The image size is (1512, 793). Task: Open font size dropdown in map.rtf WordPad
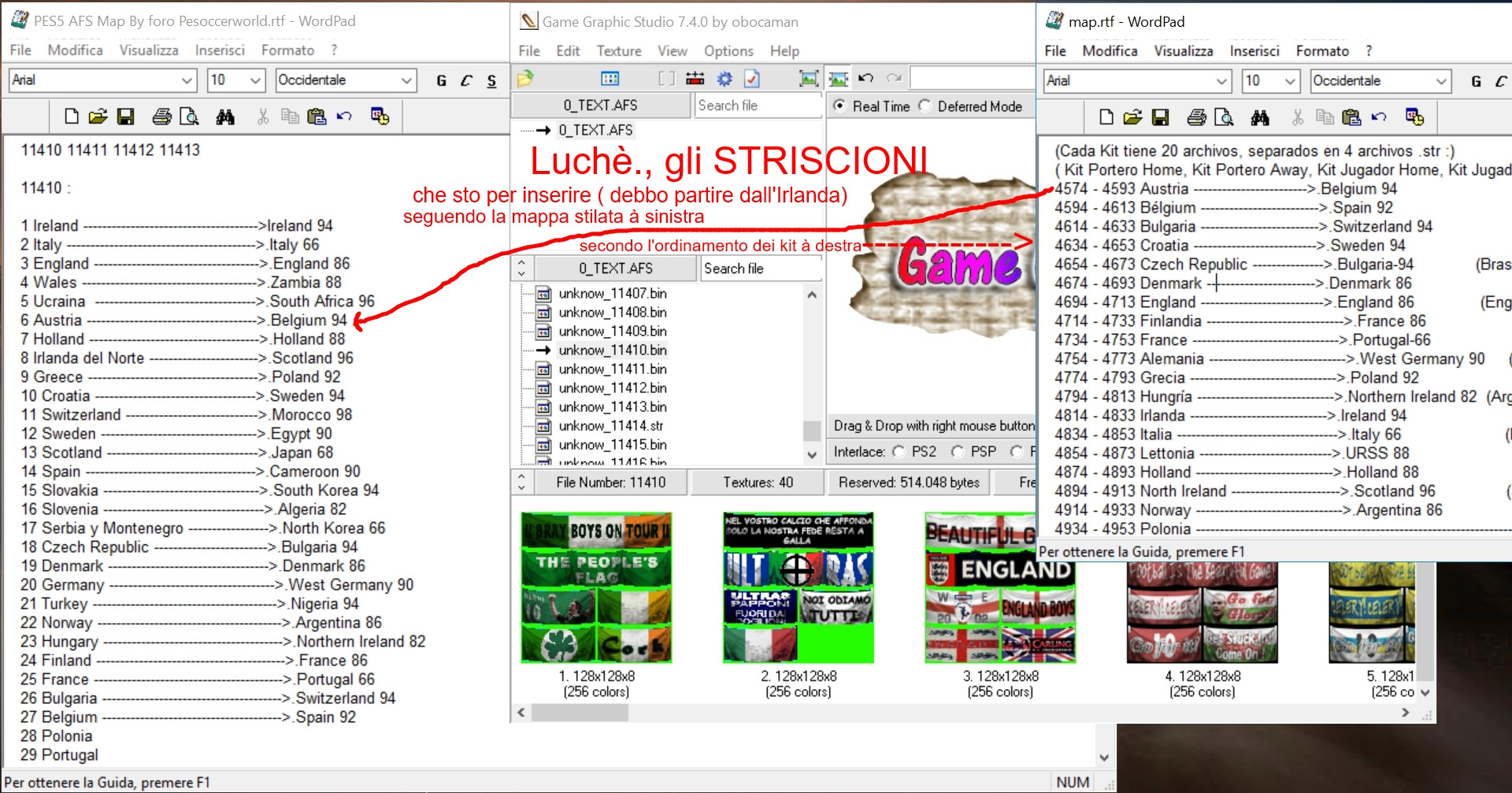(x=1290, y=81)
